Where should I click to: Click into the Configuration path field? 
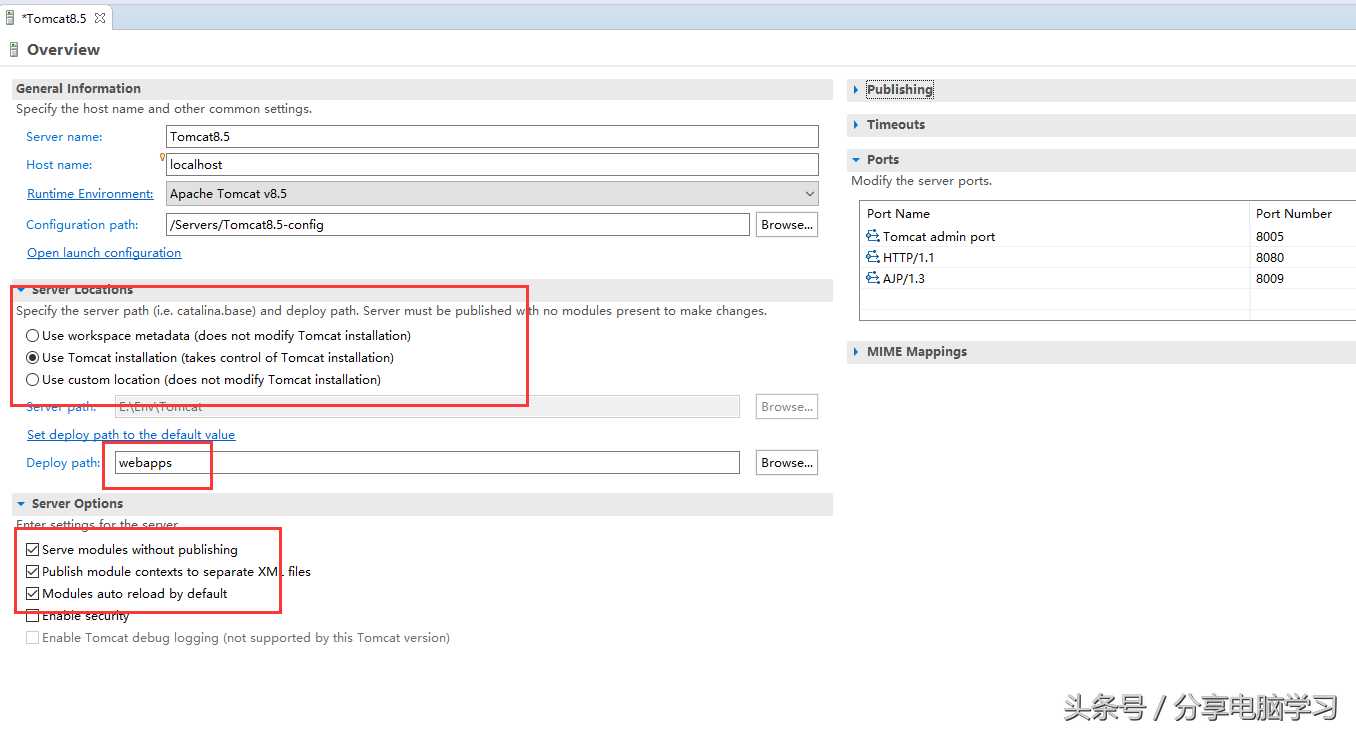click(458, 225)
